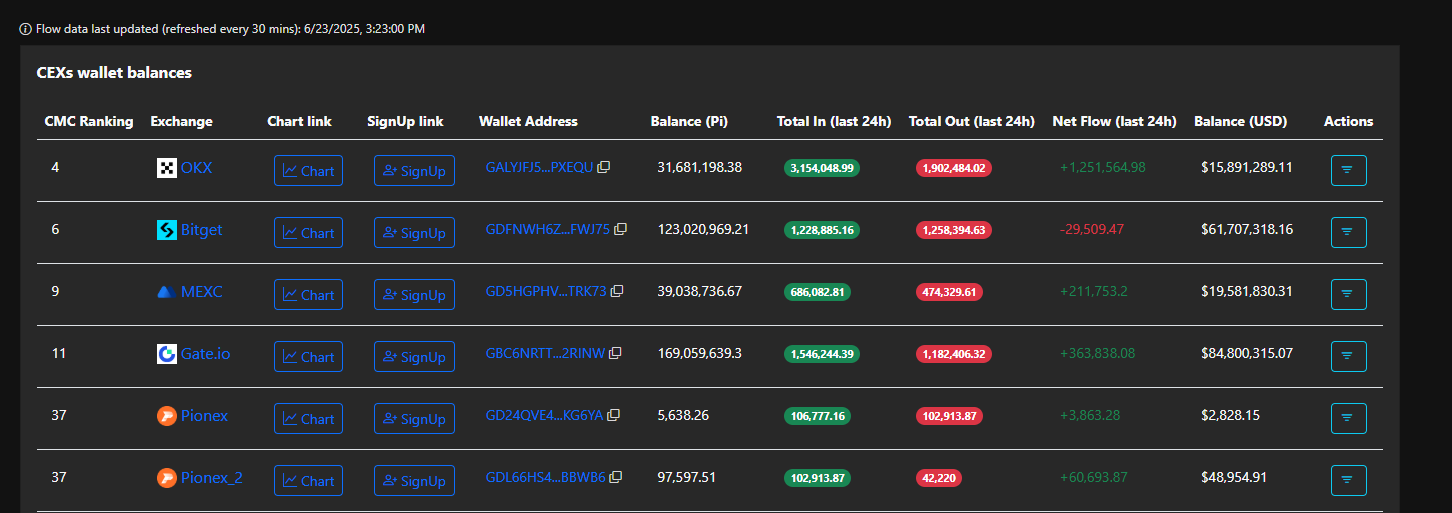Open the Pionex_2 exchange name link
The width and height of the screenshot is (1452, 513).
[x=211, y=478]
